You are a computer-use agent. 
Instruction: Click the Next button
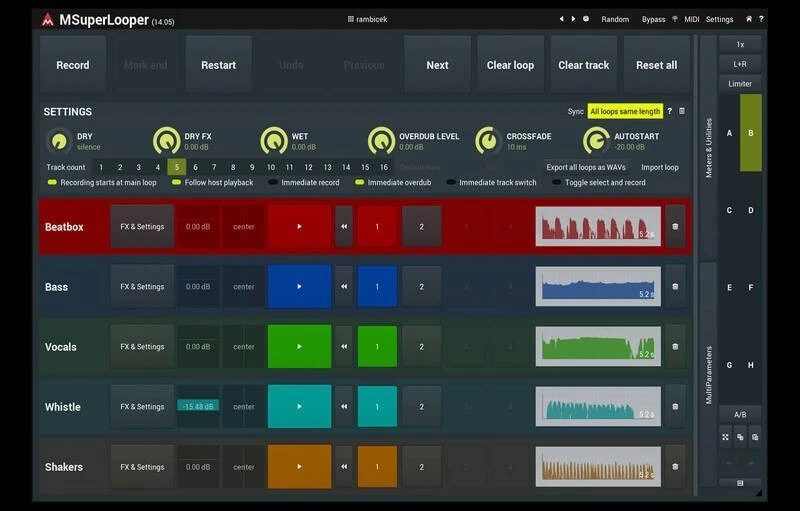coord(437,65)
